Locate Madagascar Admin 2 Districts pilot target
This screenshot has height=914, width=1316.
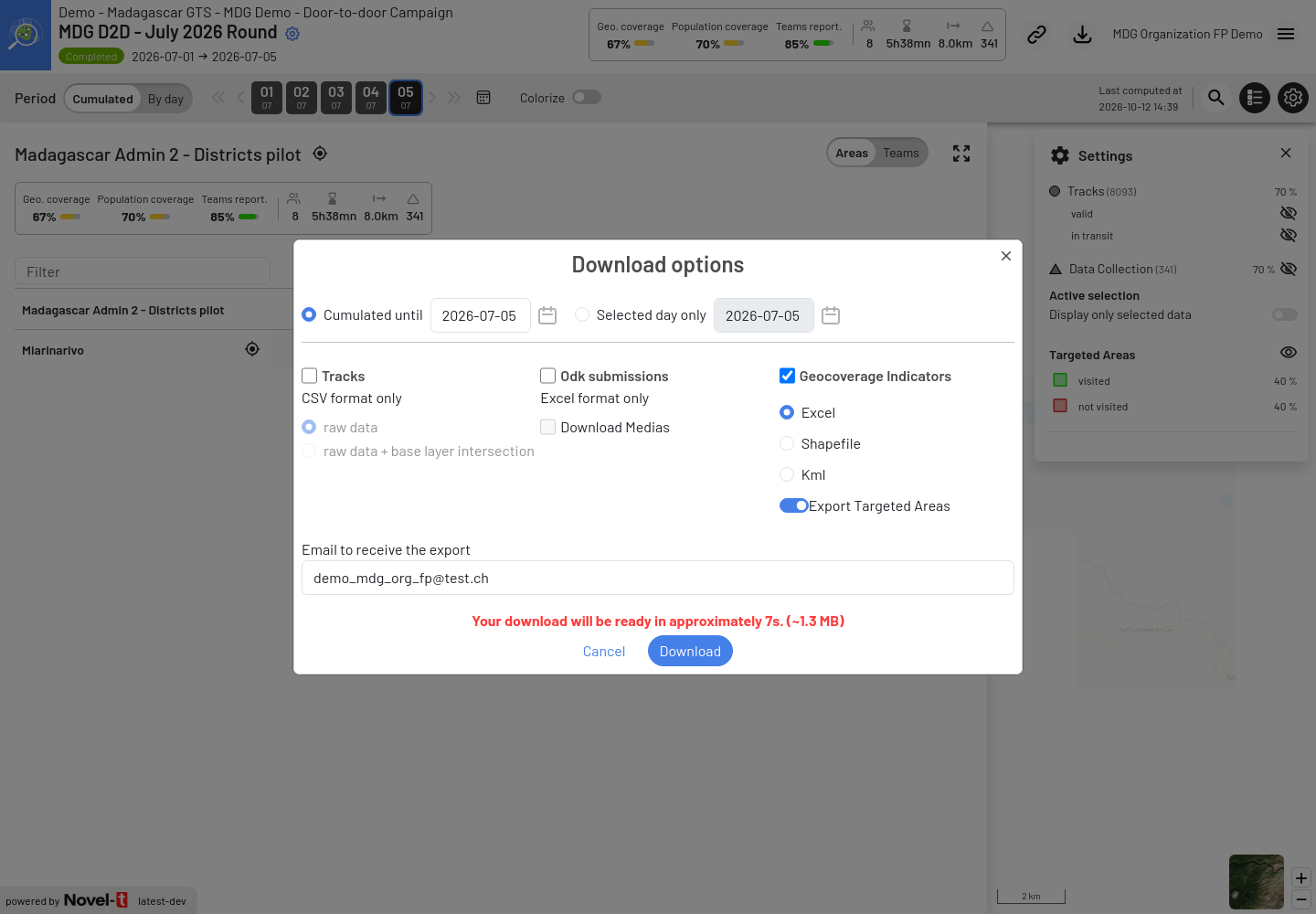320,154
